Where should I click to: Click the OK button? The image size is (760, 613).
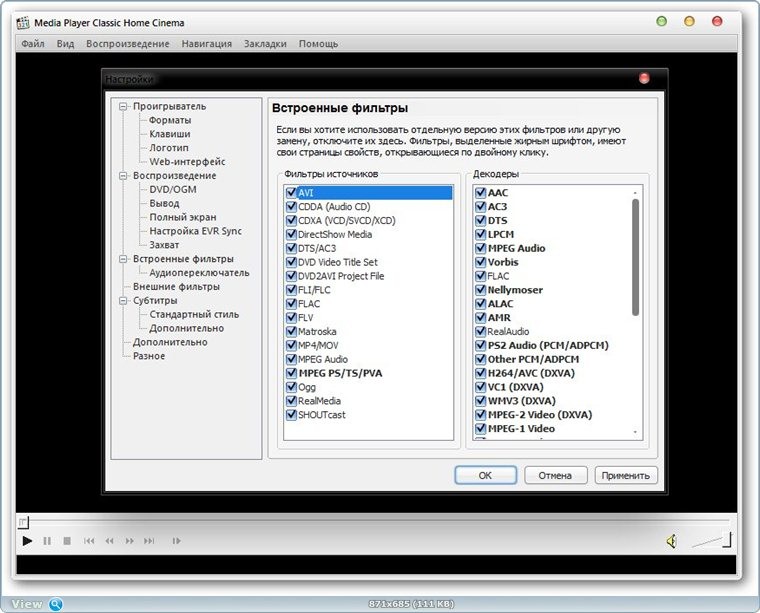485,475
